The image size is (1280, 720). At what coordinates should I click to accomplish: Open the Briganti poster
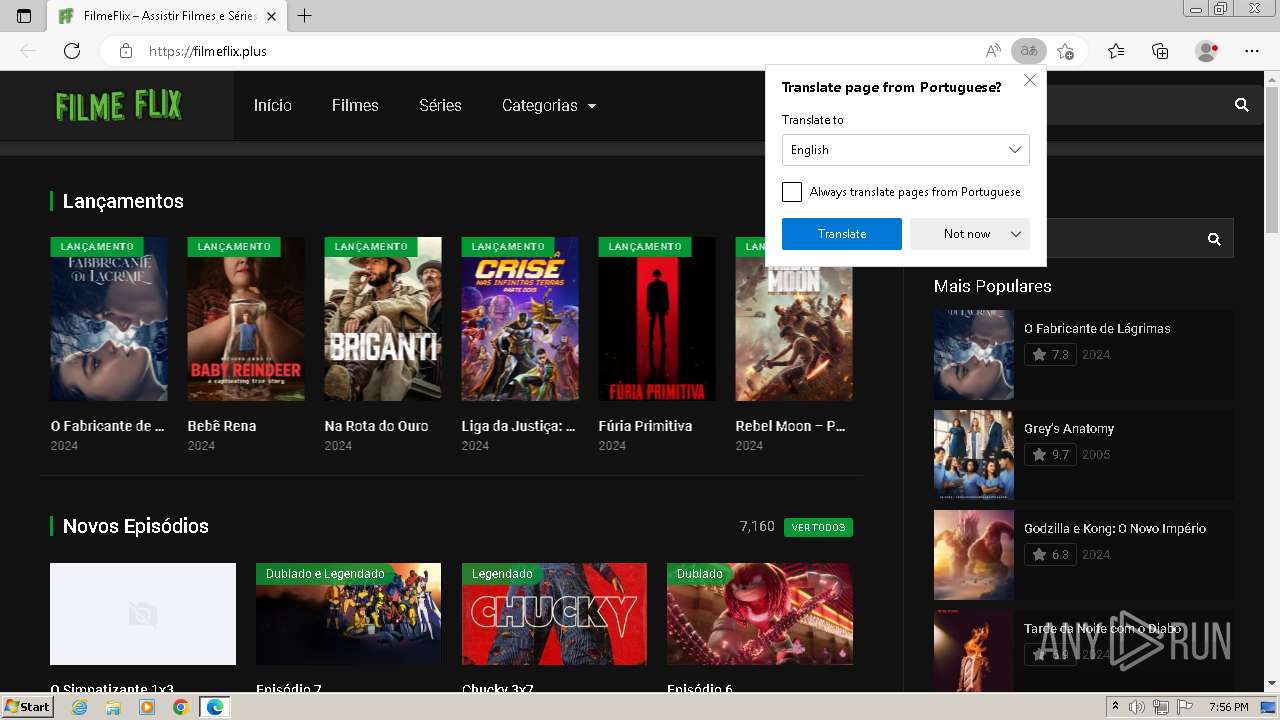[383, 319]
